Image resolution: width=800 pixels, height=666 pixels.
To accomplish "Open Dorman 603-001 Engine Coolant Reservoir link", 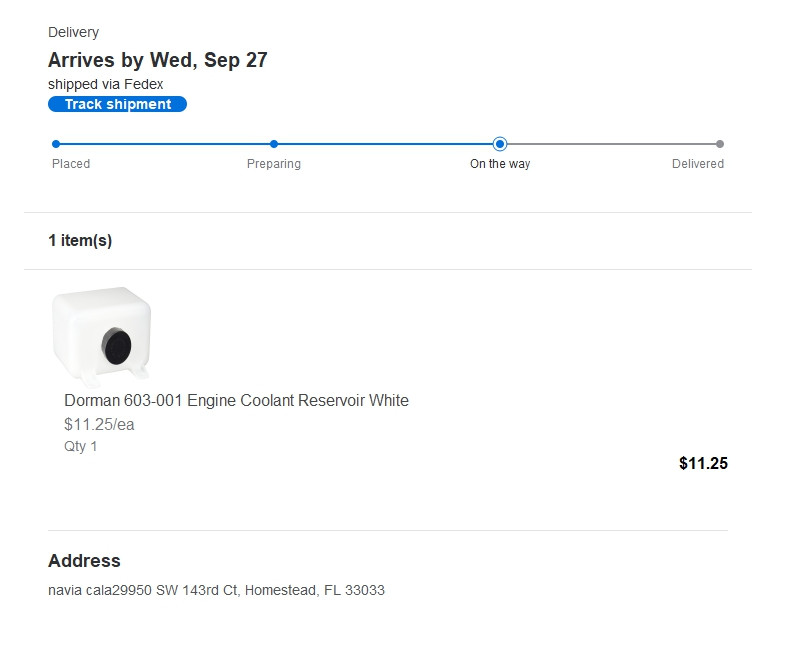I will pos(236,400).
